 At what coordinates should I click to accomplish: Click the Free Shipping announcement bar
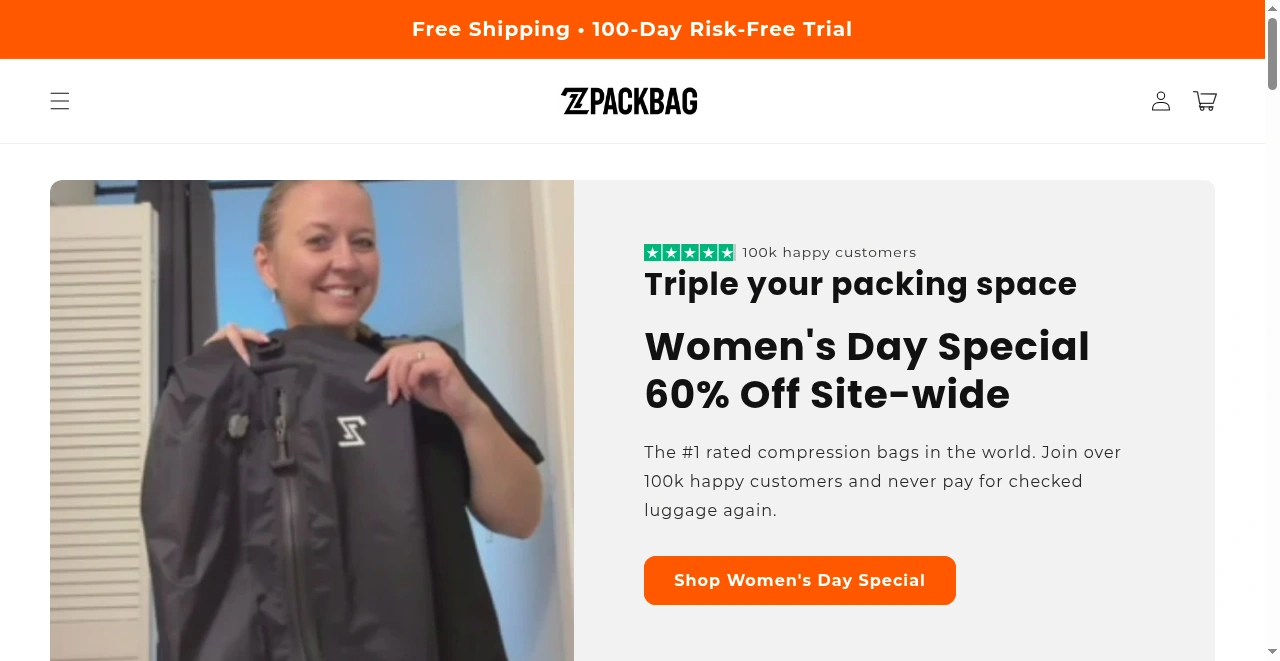[632, 29]
